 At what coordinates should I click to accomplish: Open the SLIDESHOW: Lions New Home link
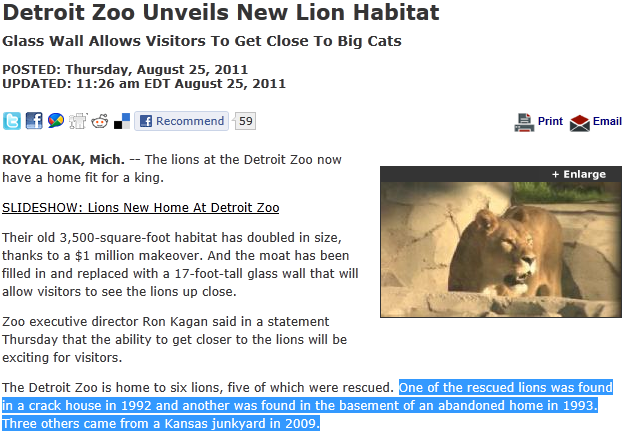(x=141, y=208)
